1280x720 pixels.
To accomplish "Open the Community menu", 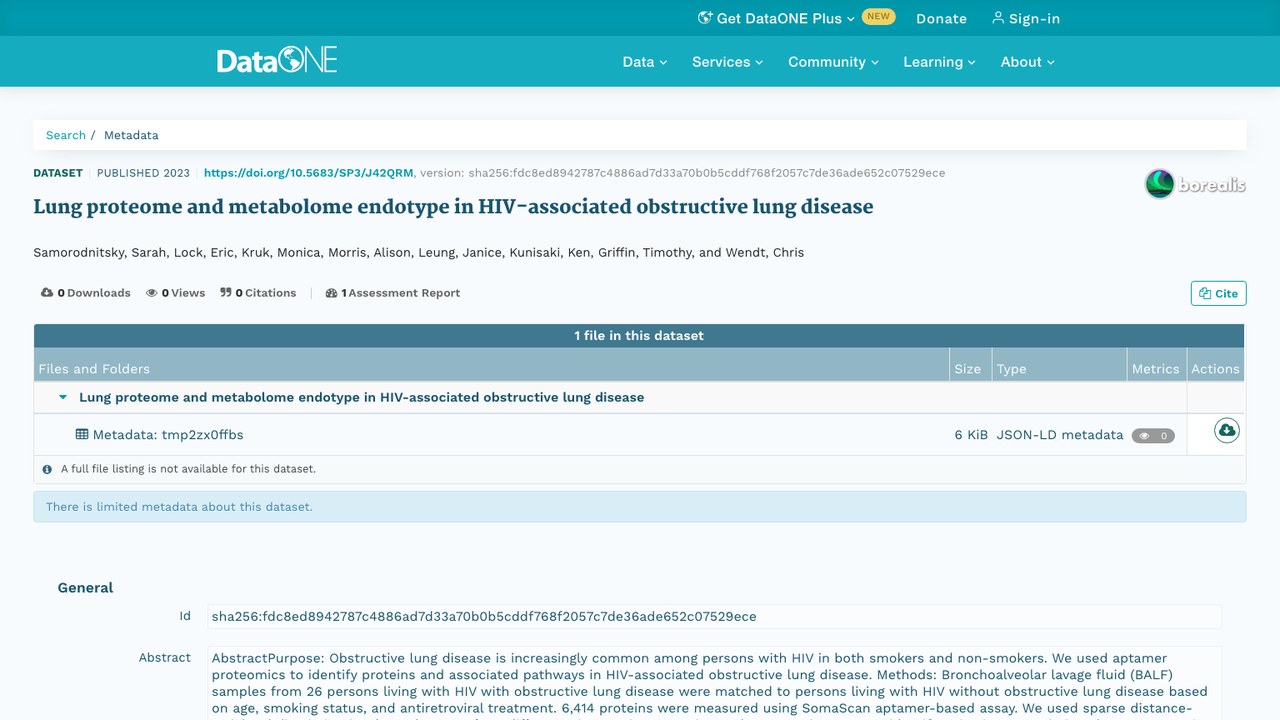I will (833, 62).
